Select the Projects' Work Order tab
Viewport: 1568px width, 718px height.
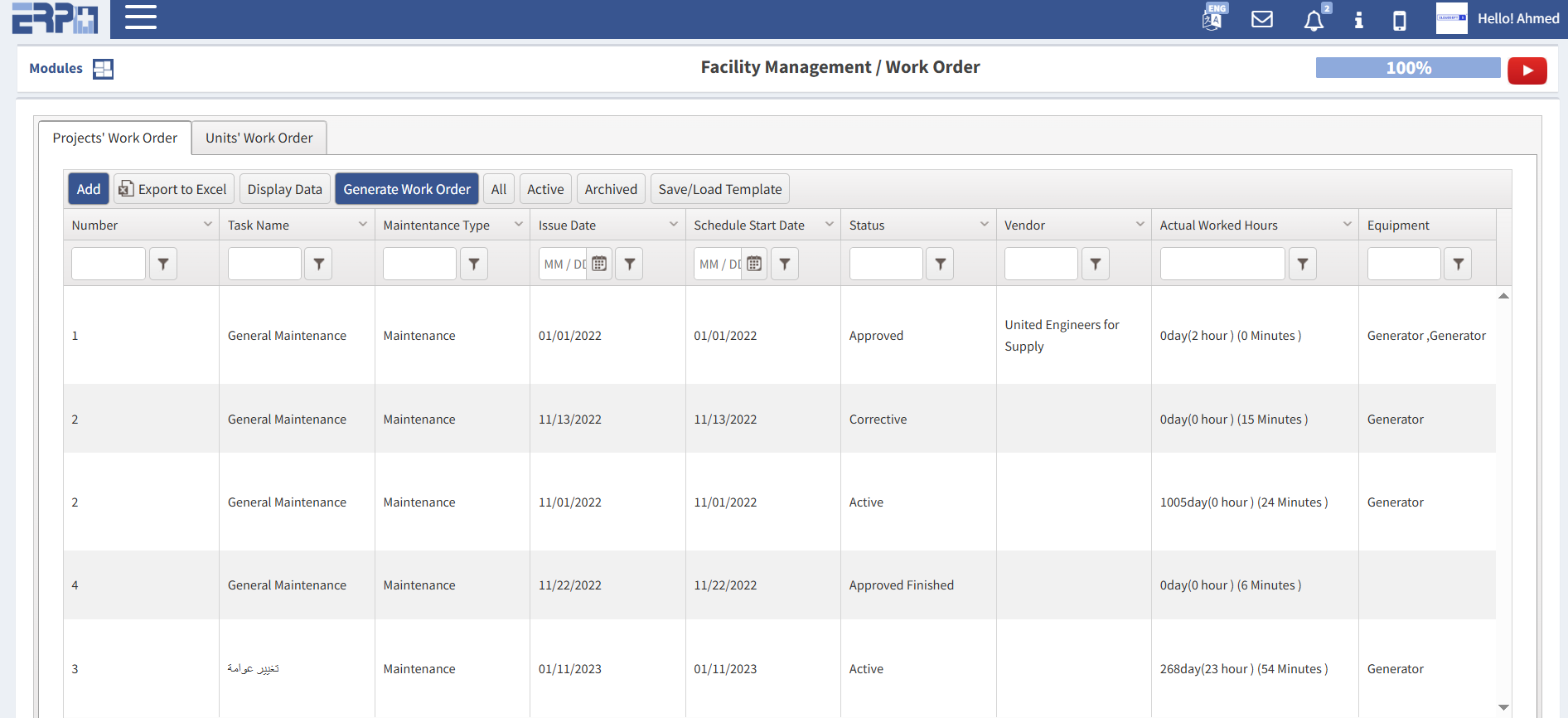[x=115, y=138]
